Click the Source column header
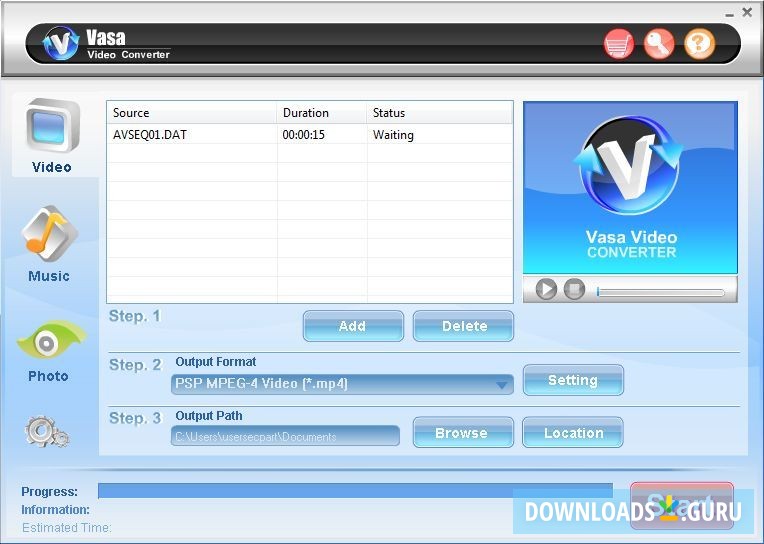764x544 pixels. (192, 113)
